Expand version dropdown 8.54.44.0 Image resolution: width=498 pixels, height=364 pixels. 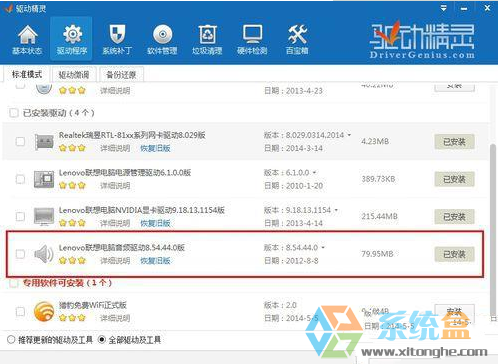click(x=323, y=247)
